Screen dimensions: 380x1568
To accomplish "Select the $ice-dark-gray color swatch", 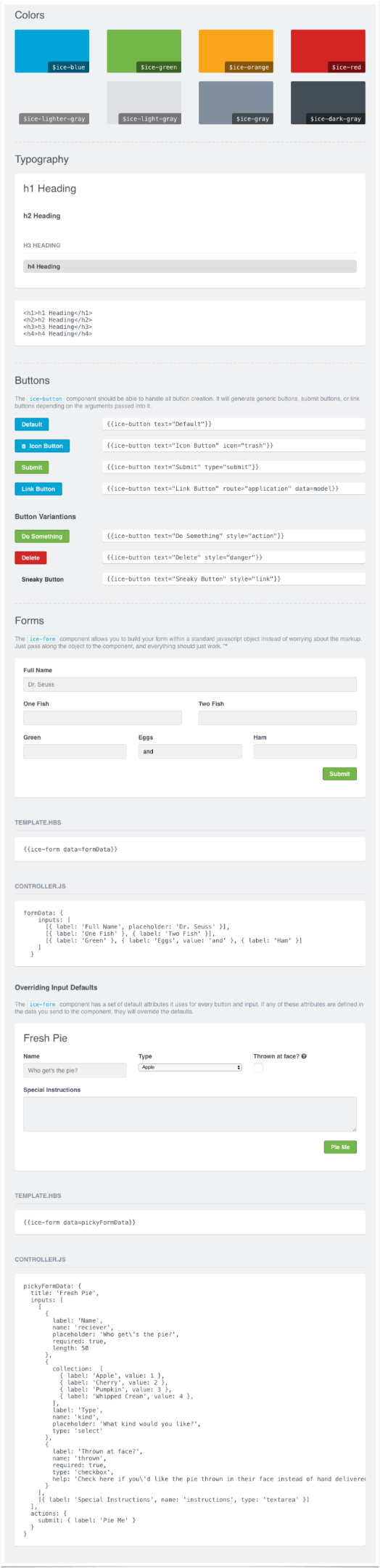I will point(328,102).
